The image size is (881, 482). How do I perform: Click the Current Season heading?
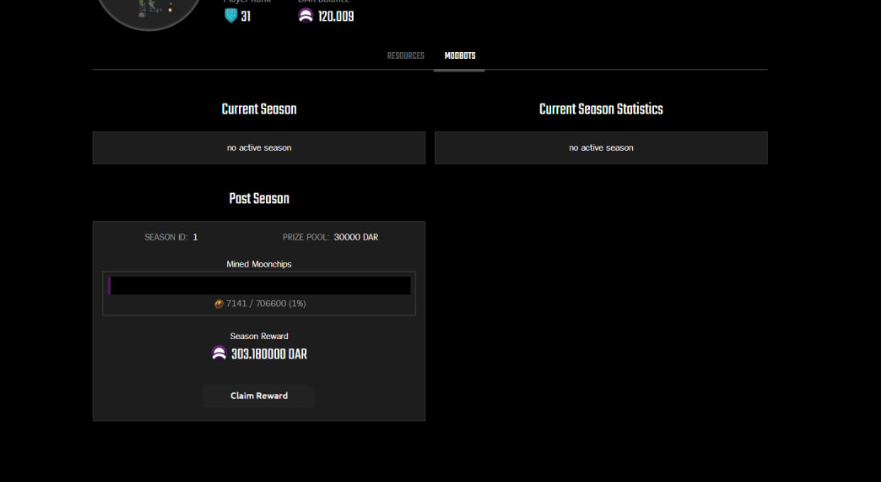pos(259,109)
